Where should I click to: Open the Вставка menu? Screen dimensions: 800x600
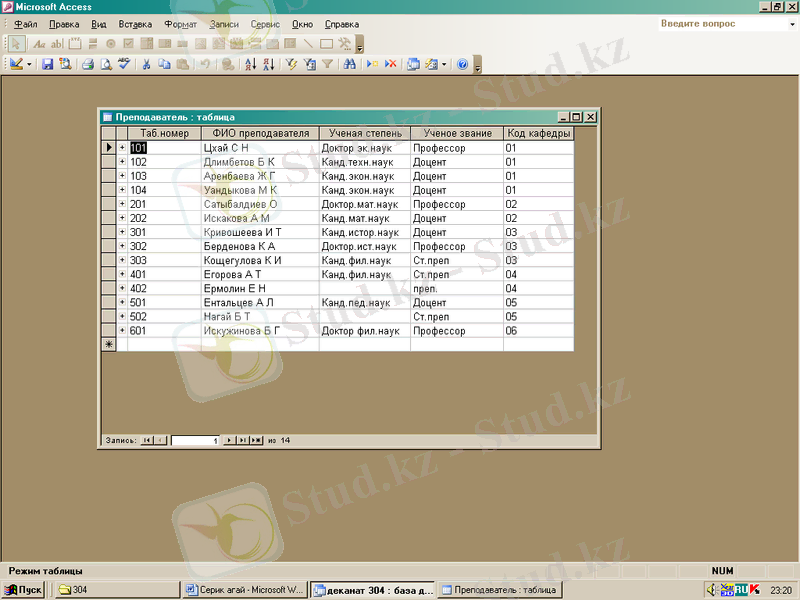click(x=135, y=24)
